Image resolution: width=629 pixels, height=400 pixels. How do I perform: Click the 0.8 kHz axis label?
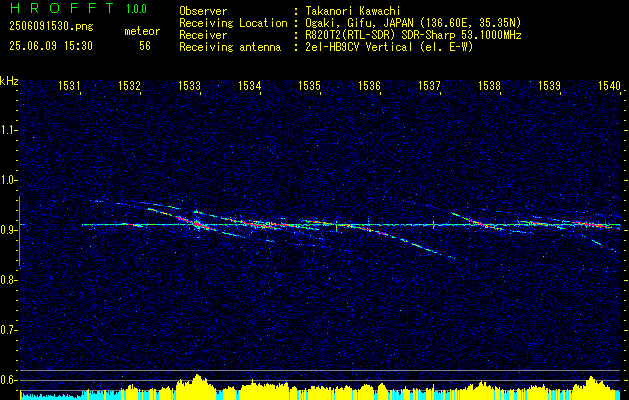tap(8, 280)
